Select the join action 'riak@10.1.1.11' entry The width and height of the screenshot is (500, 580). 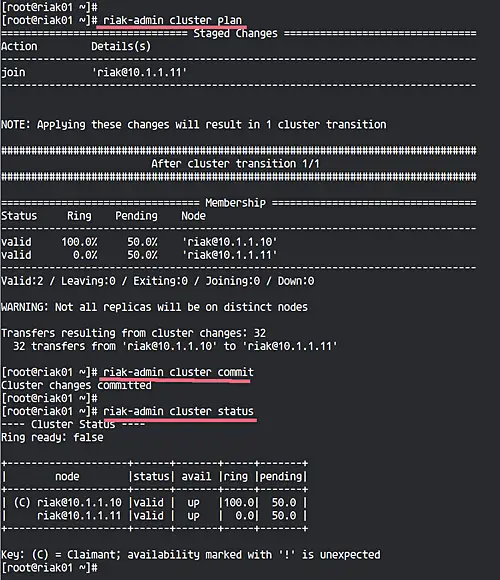[139, 72]
